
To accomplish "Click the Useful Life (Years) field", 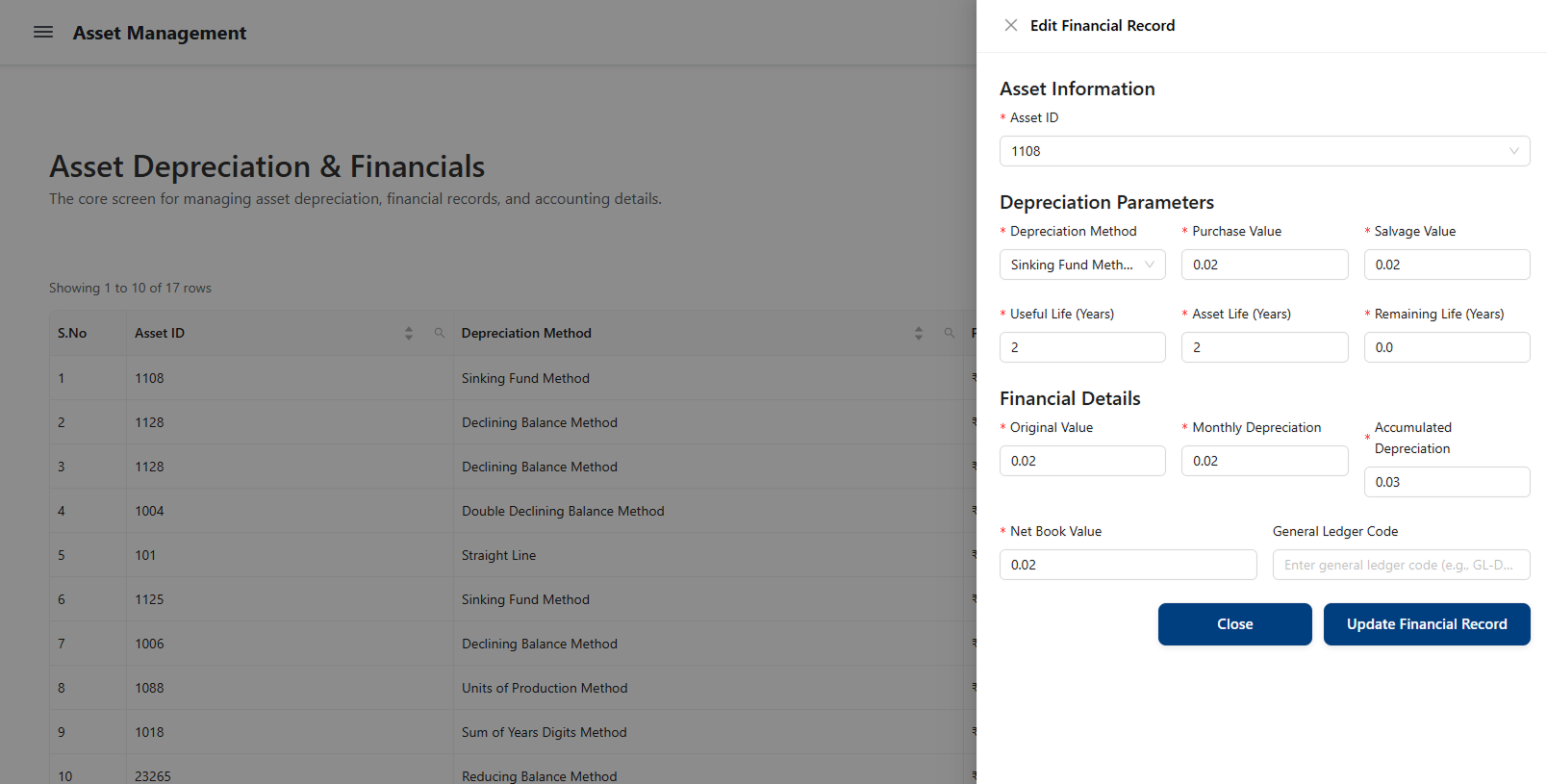I will [x=1082, y=347].
